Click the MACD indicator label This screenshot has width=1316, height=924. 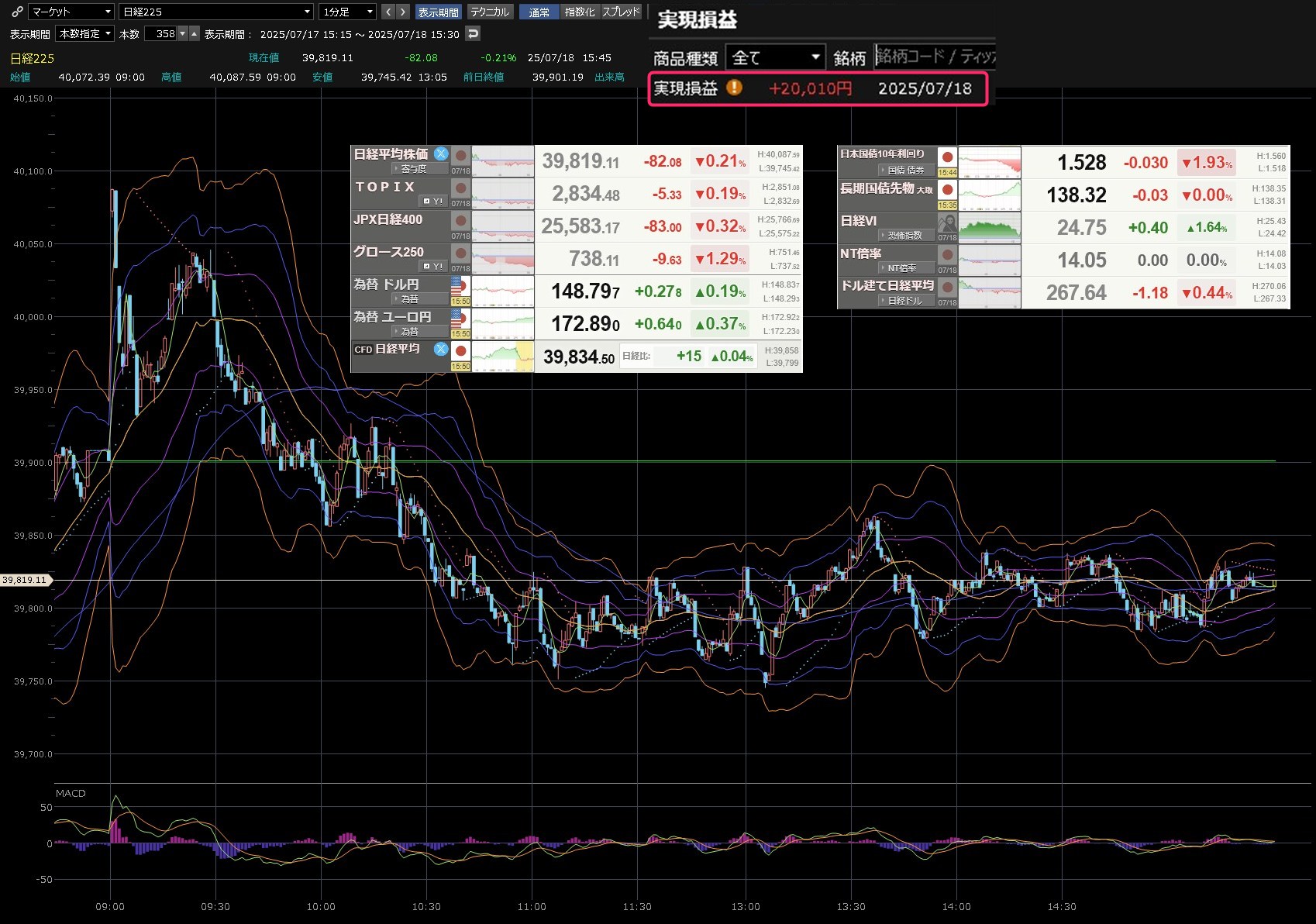(x=71, y=793)
